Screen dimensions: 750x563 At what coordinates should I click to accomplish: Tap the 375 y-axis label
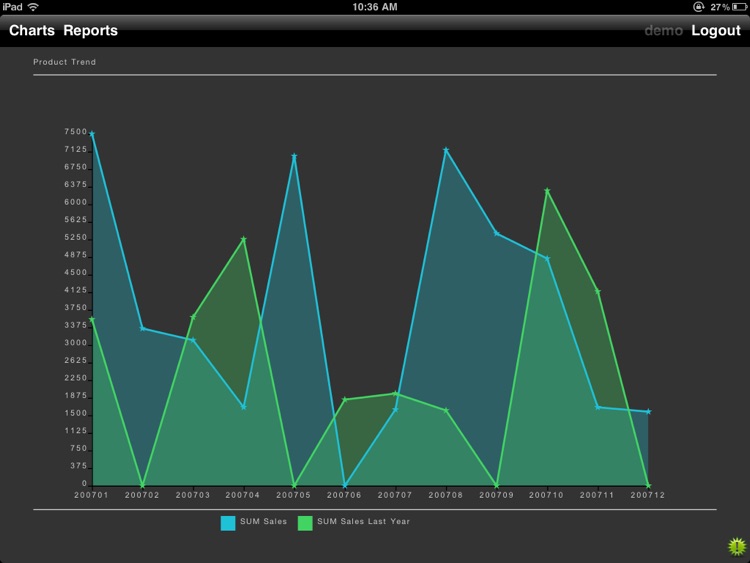(x=79, y=466)
